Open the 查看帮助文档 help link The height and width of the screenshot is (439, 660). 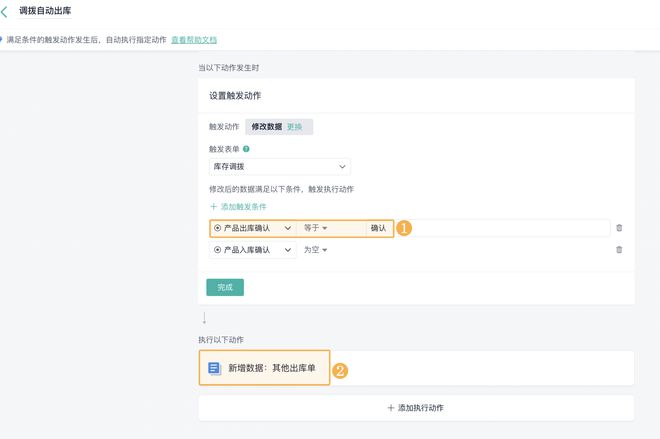194,40
